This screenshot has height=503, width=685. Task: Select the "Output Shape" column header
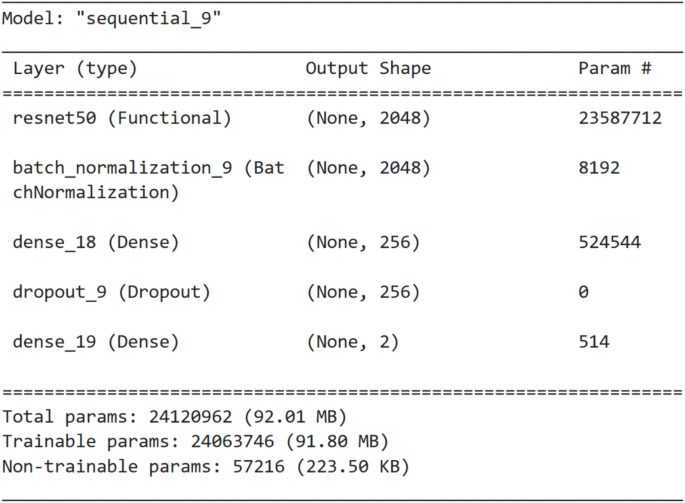tap(368, 69)
